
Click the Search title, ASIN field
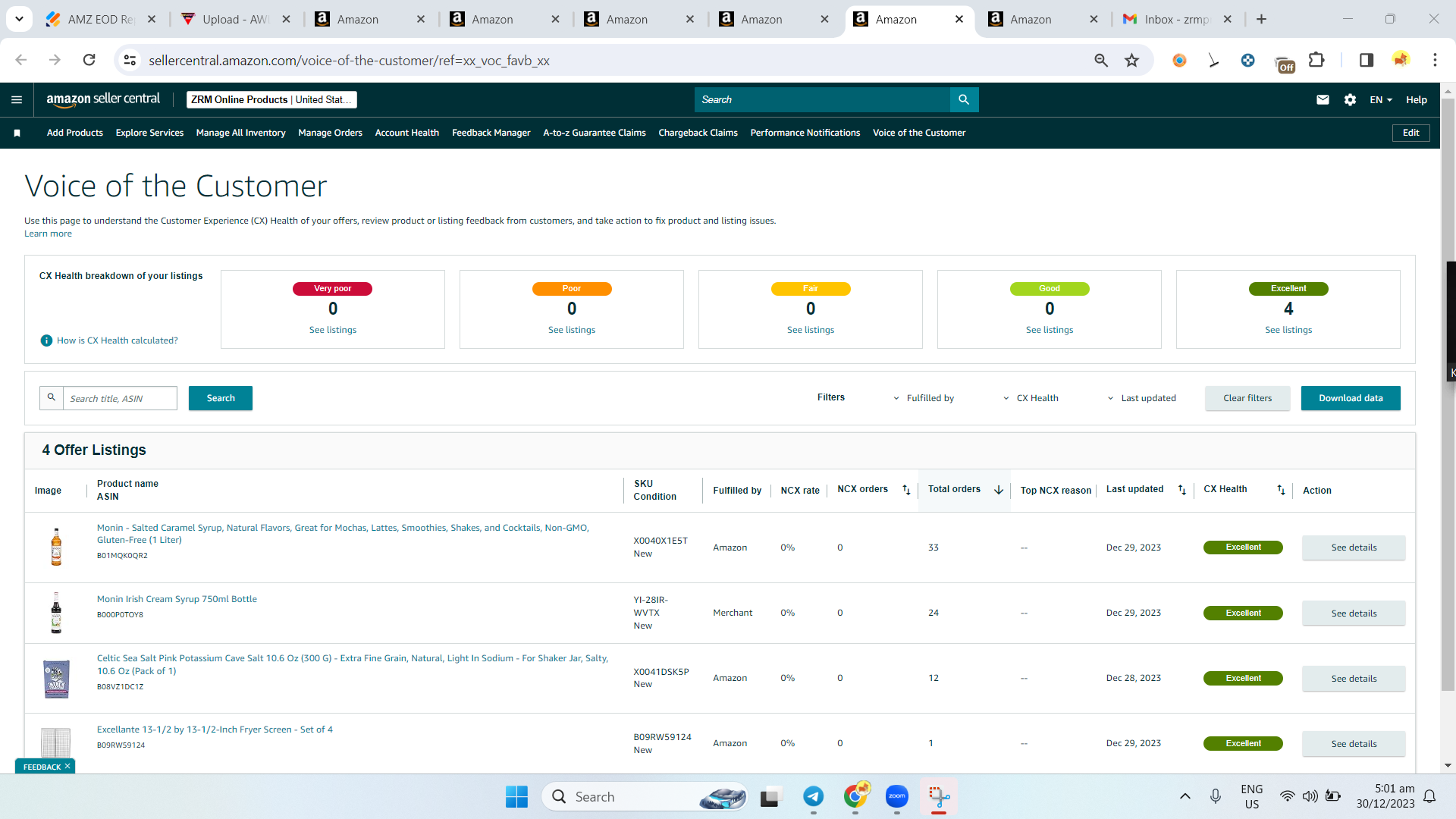120,398
